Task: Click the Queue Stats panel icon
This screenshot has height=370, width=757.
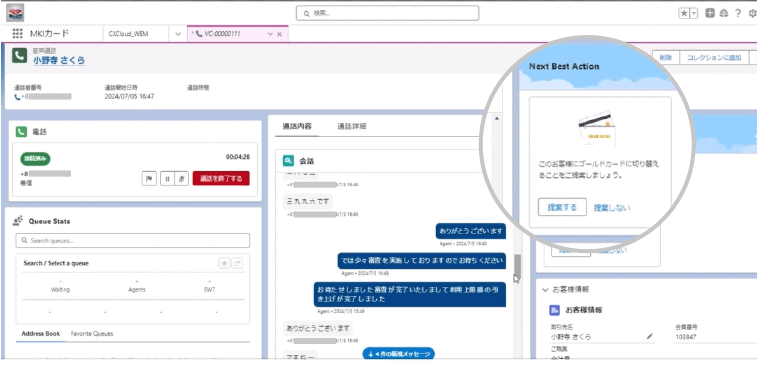Action: point(18,221)
